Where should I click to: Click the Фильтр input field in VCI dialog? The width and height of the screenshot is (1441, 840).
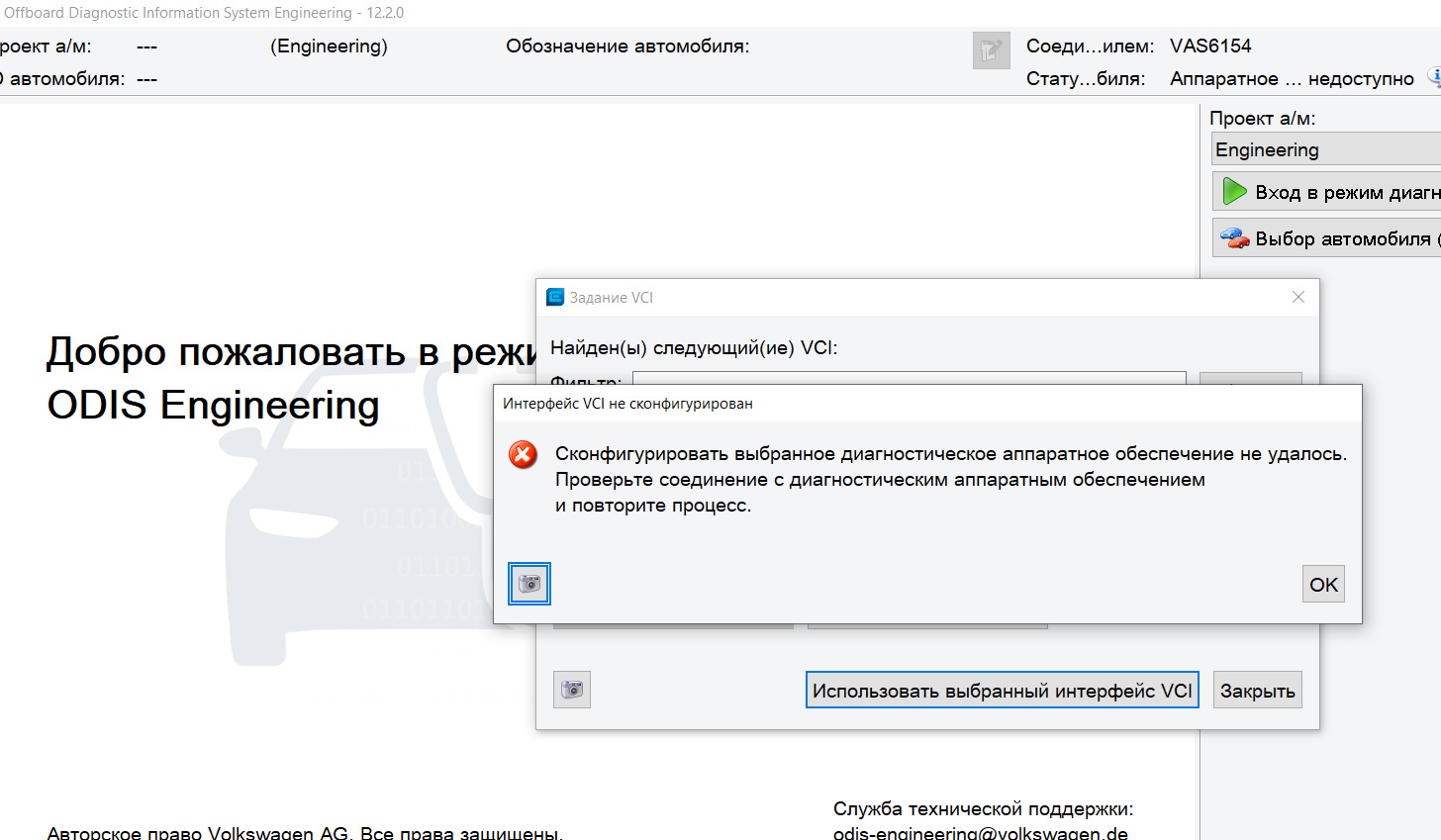point(909,379)
